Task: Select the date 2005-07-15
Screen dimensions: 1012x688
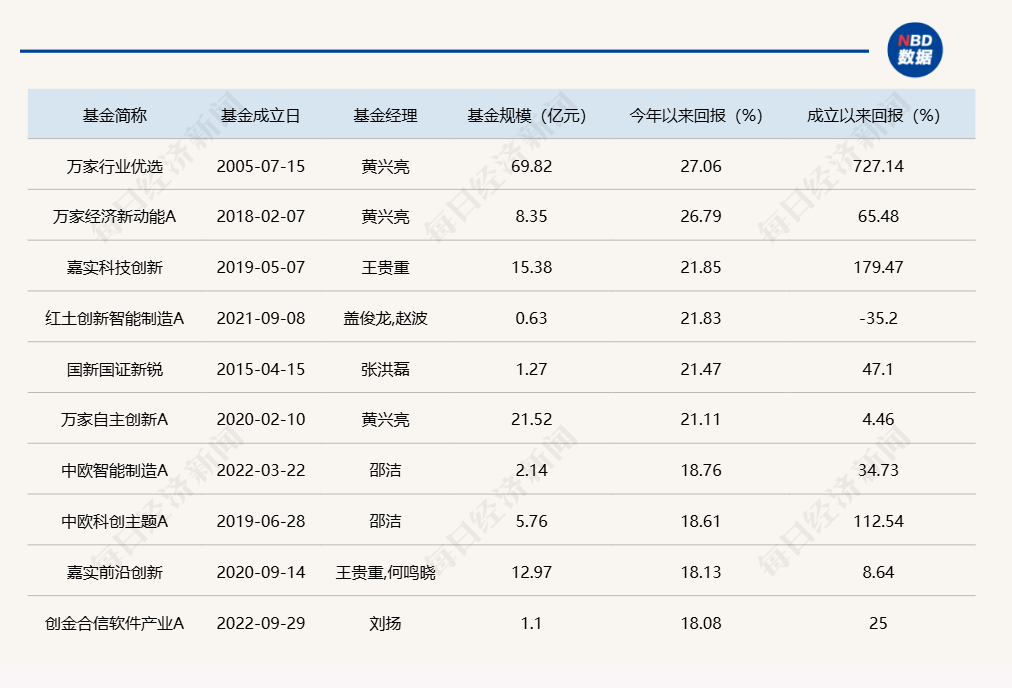Action: pos(261,167)
